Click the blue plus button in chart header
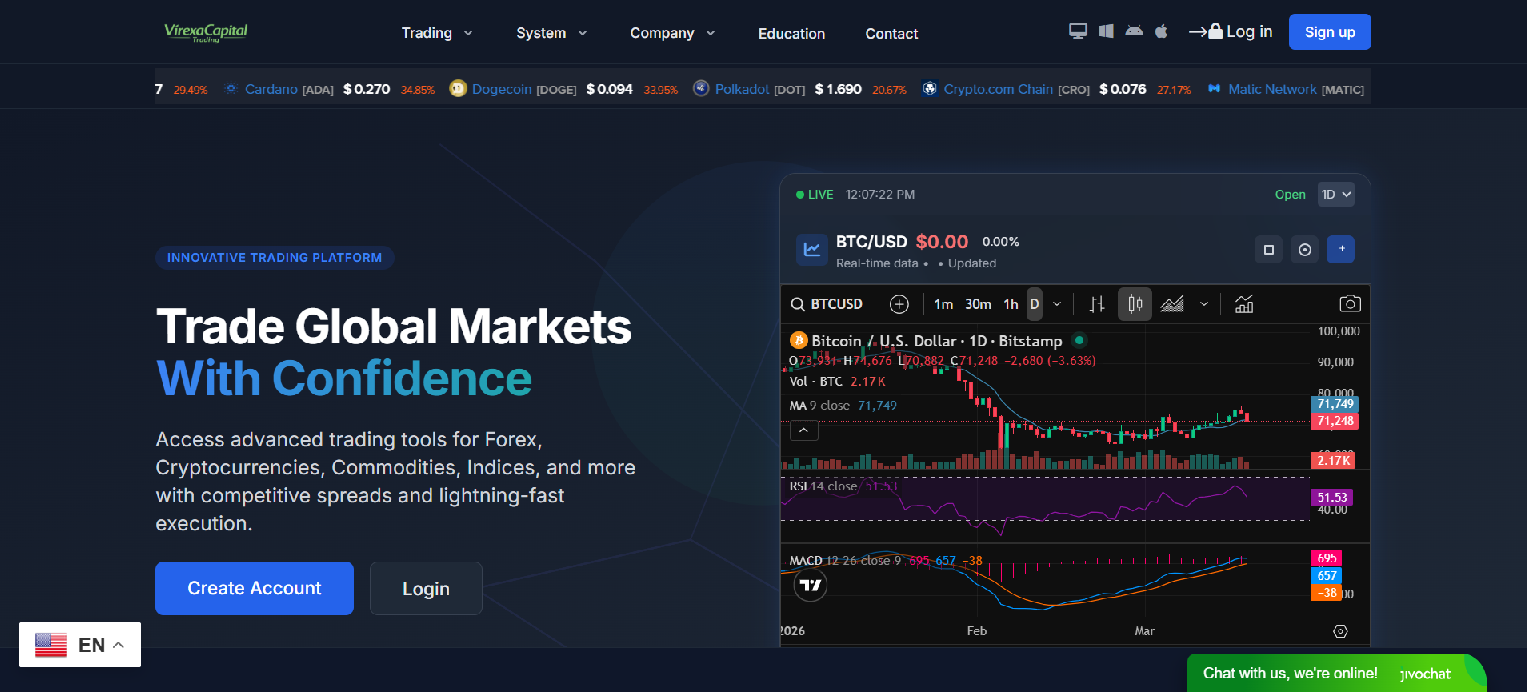Image resolution: width=1527 pixels, height=692 pixels. [1341, 249]
